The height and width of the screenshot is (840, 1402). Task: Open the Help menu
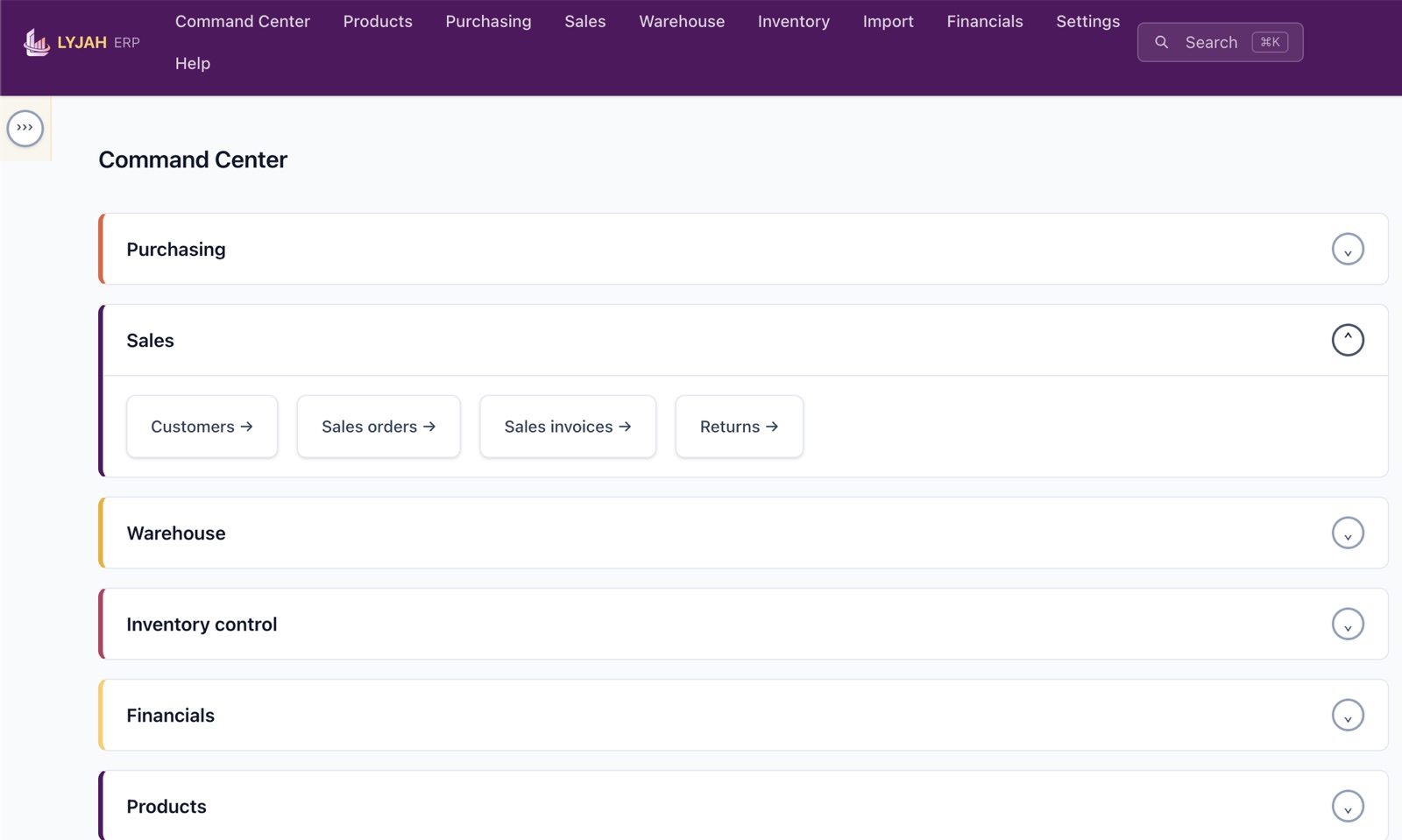point(193,63)
